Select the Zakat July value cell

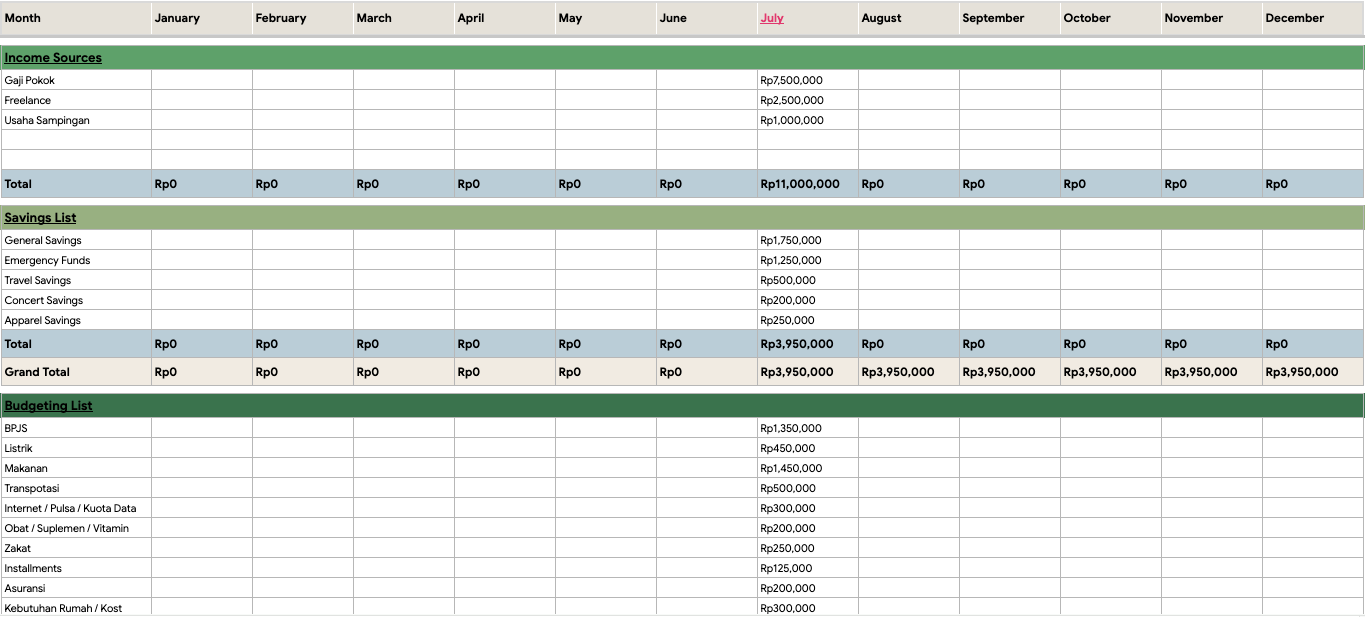(806, 548)
